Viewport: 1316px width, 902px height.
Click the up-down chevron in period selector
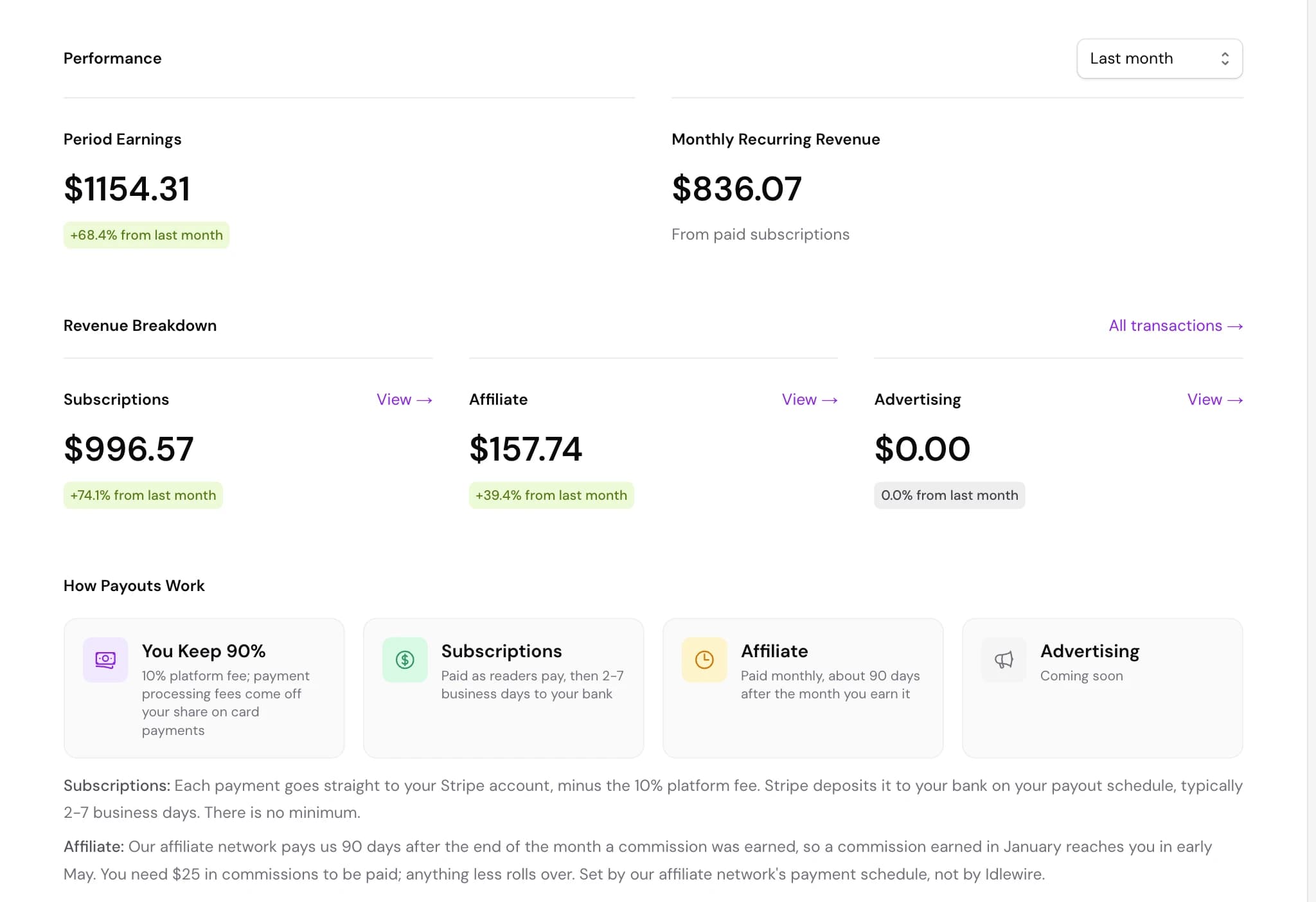pyautogui.click(x=1225, y=58)
